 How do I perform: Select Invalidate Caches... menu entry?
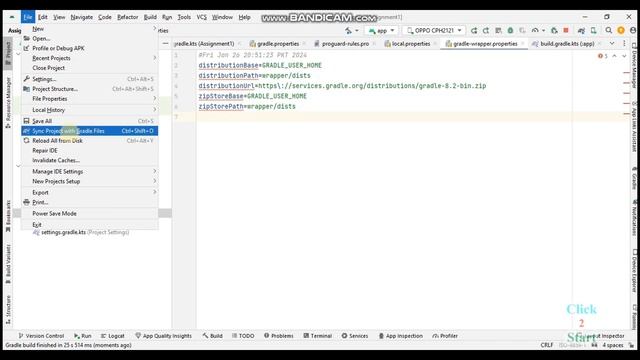coord(89,160)
